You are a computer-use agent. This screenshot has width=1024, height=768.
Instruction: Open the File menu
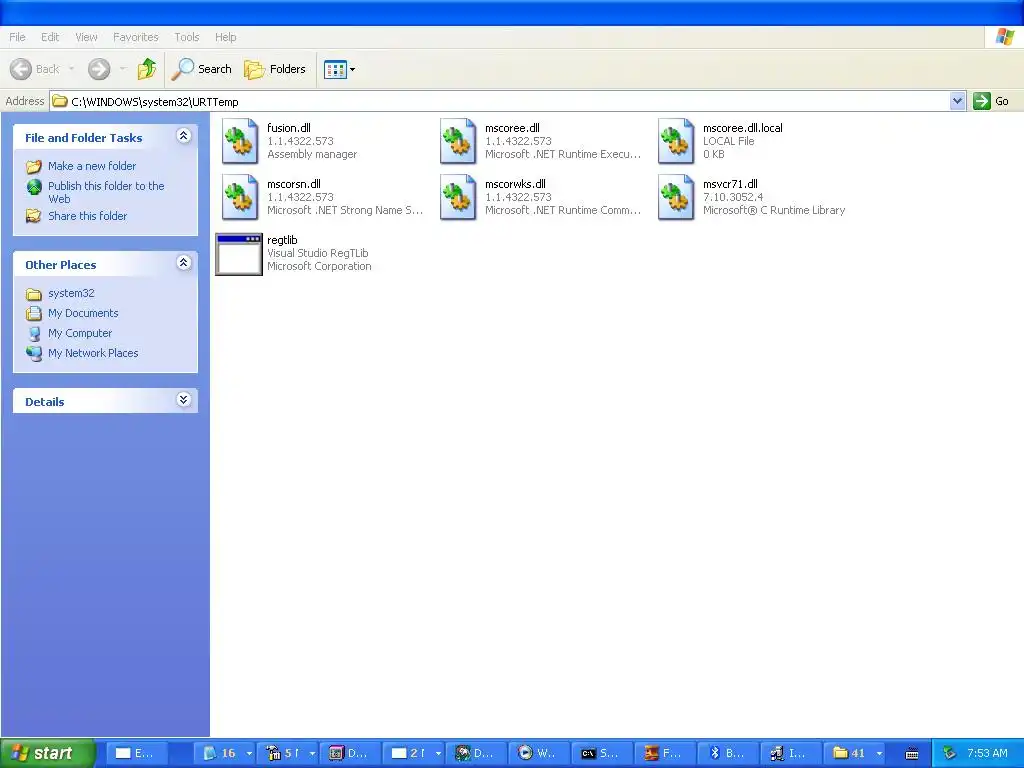tap(18, 37)
